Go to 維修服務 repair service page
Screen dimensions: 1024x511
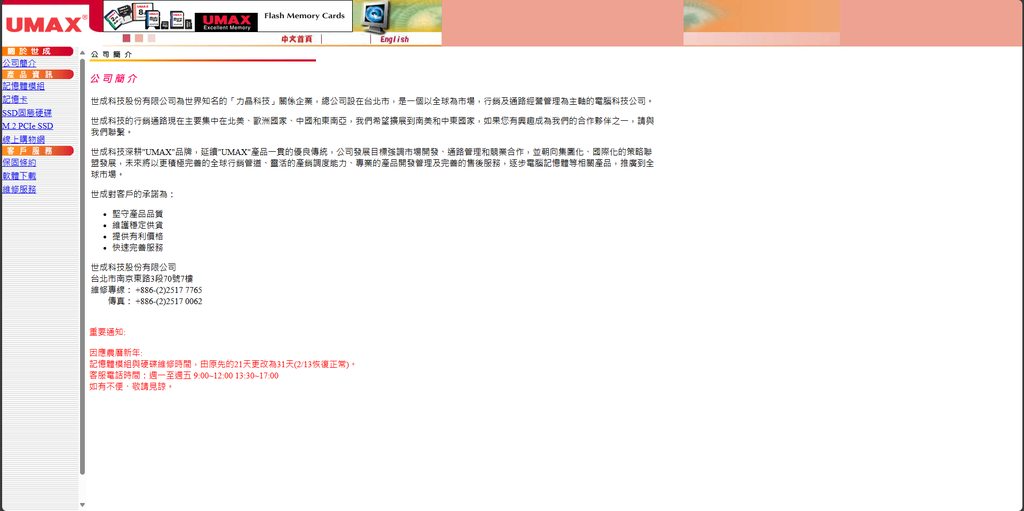[19, 189]
